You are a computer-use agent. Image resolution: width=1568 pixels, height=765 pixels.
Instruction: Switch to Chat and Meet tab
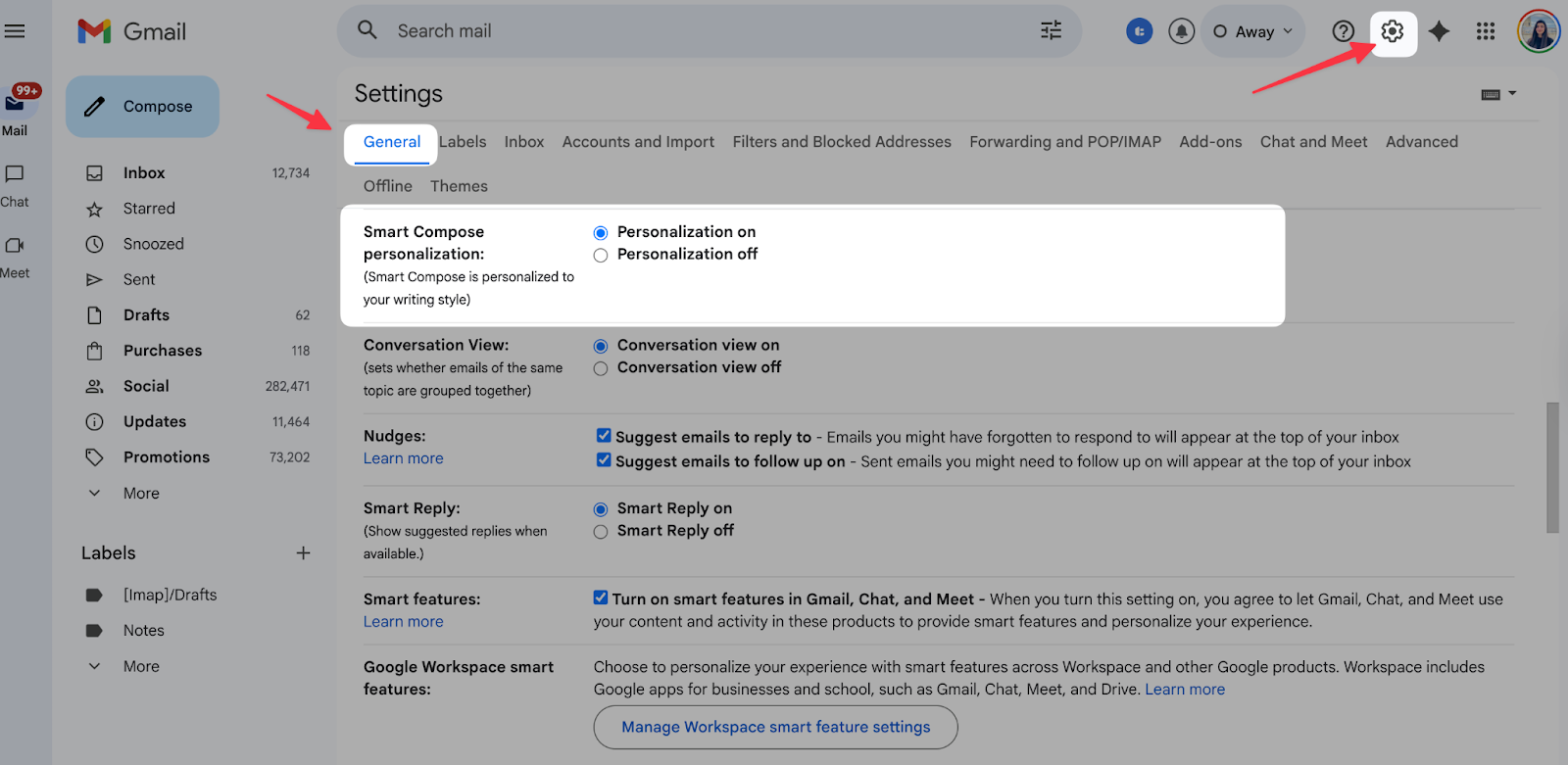1313,142
